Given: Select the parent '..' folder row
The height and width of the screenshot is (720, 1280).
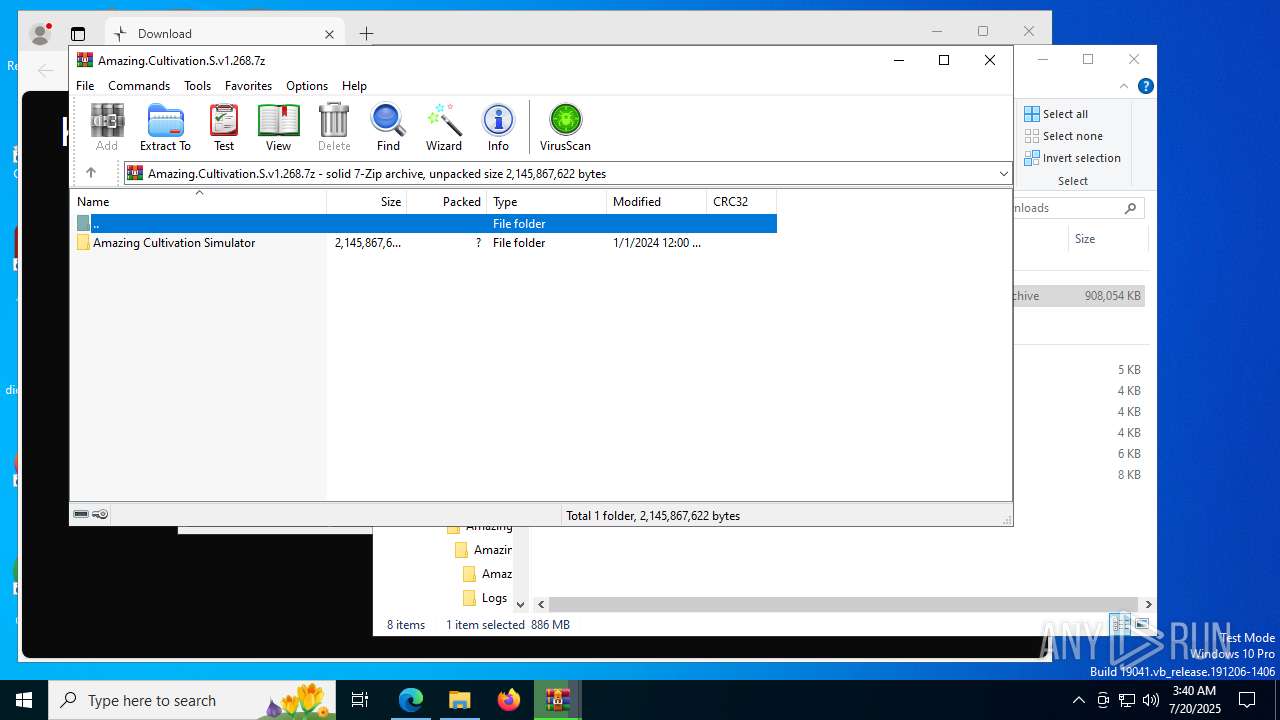Looking at the screenshot, I should click(424, 224).
